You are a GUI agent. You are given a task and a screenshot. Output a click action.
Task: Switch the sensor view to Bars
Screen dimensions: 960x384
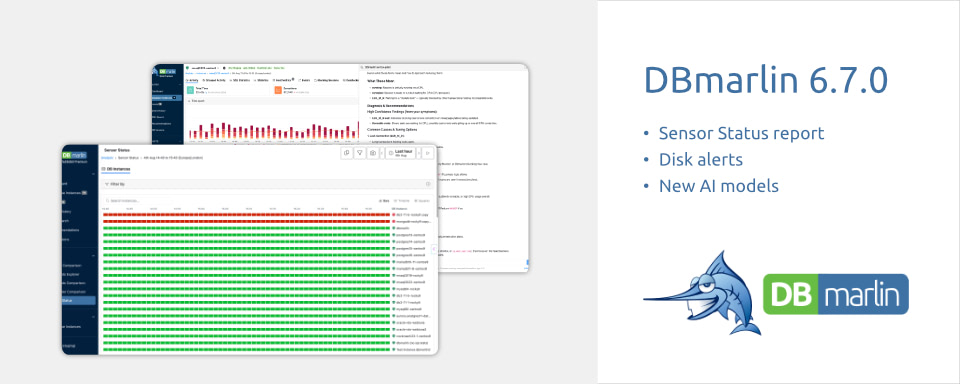coord(384,200)
